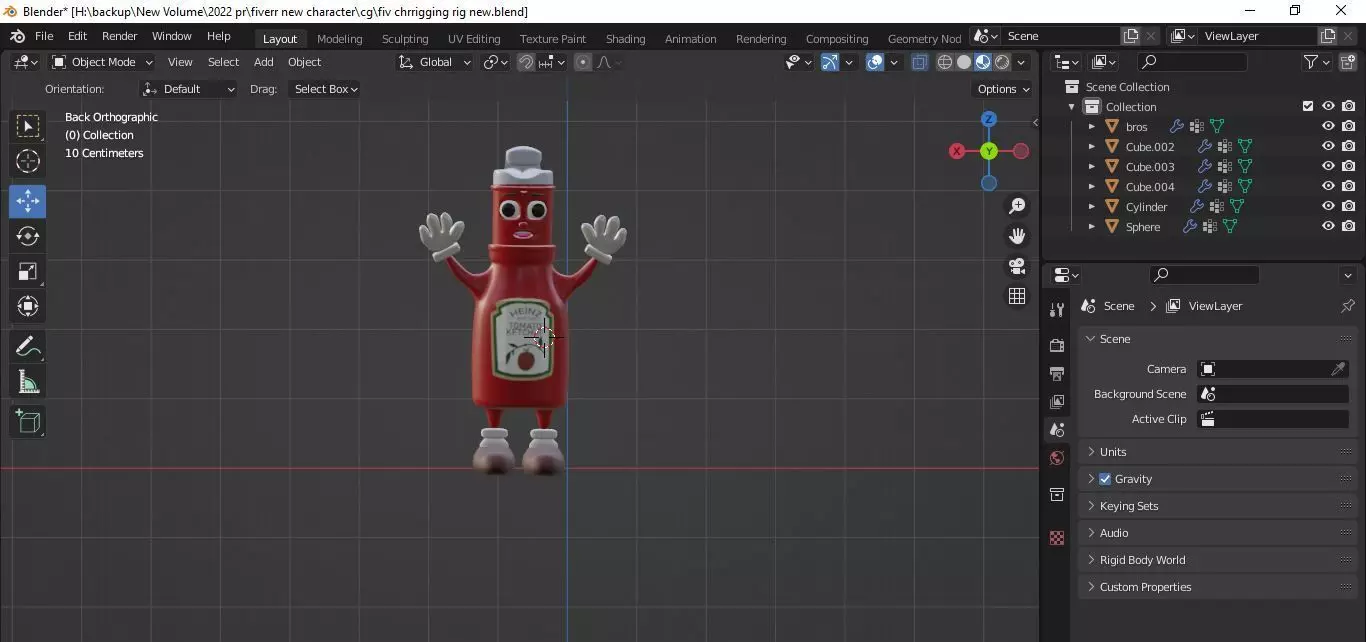Toggle the camera view icon

pos(1017,266)
